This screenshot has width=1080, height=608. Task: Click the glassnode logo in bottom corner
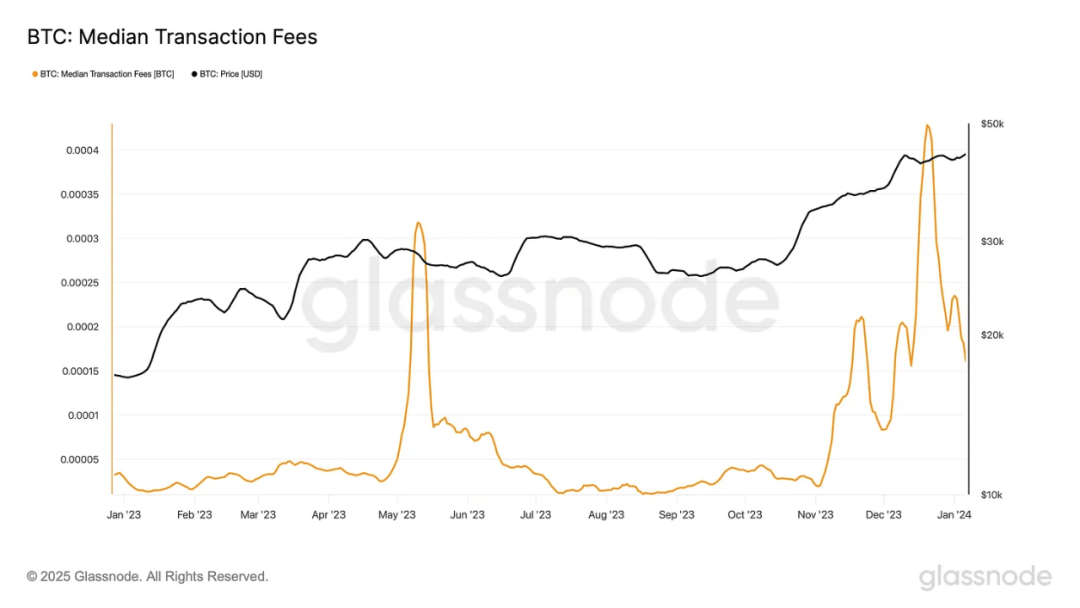(x=985, y=577)
